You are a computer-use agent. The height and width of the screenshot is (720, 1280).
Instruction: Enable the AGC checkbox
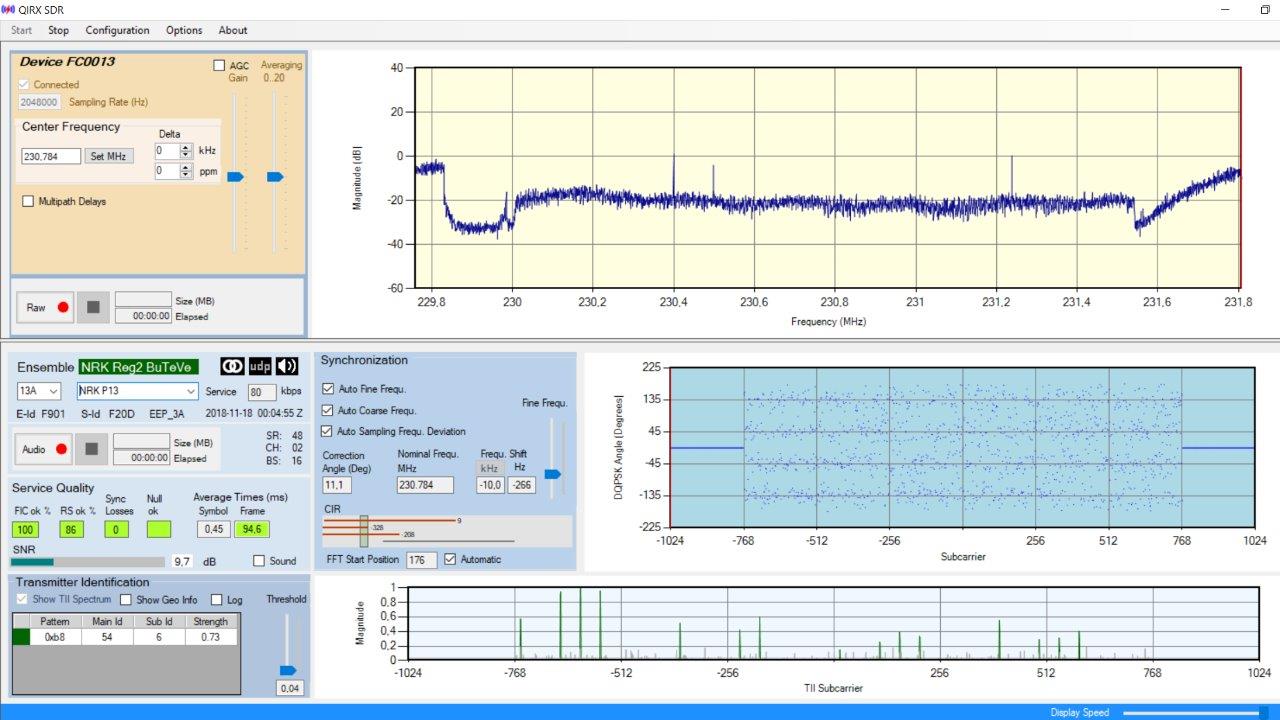point(219,66)
